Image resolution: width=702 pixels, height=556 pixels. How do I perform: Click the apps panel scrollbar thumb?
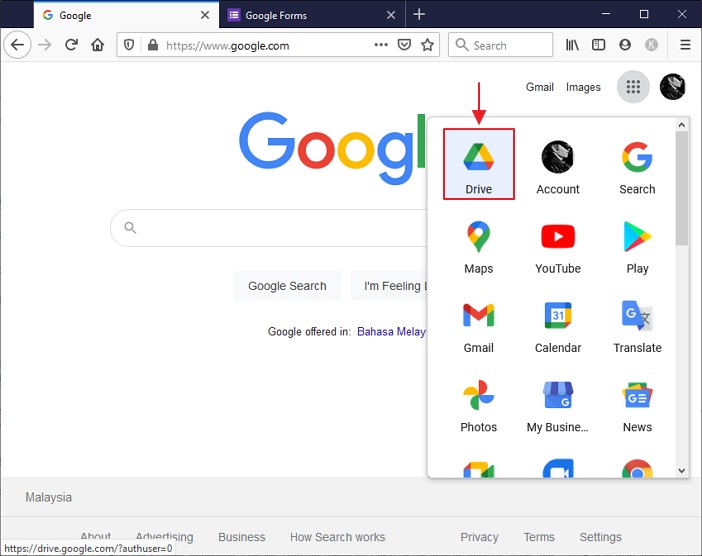coord(681,188)
